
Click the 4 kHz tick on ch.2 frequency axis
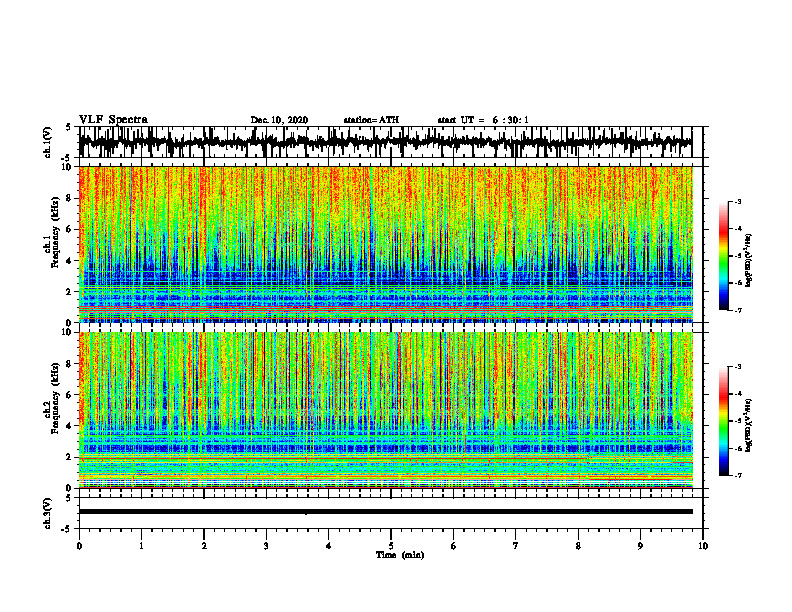[70, 426]
